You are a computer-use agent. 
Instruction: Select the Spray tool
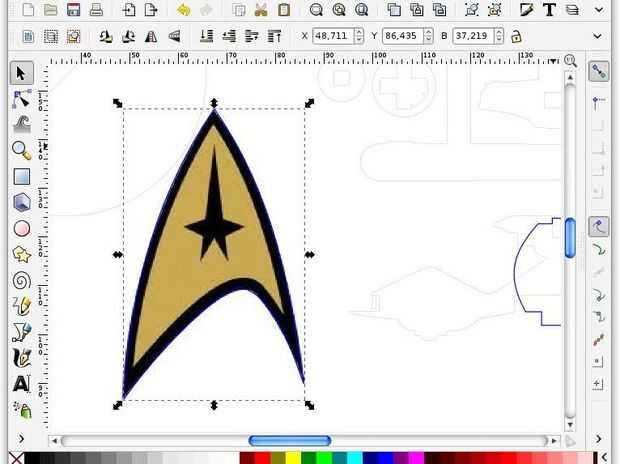(x=21, y=410)
